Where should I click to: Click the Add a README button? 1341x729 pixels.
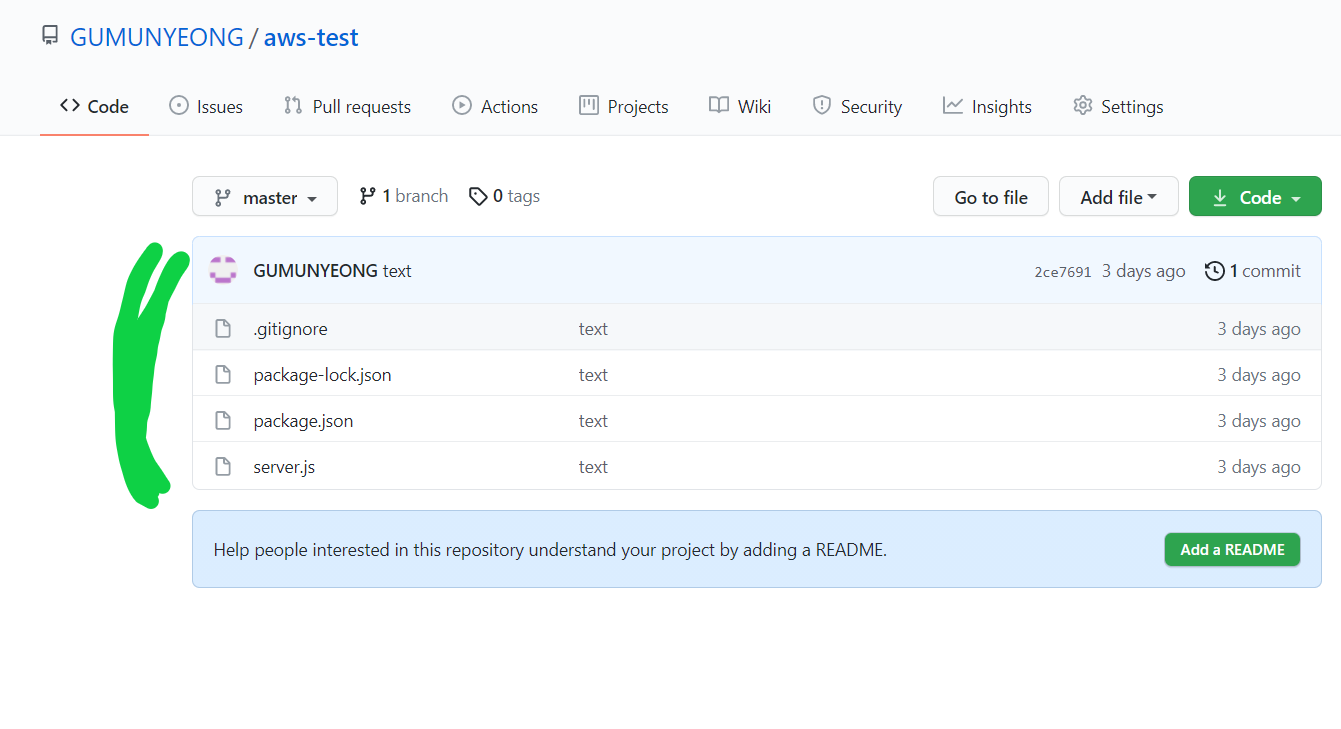(1232, 549)
